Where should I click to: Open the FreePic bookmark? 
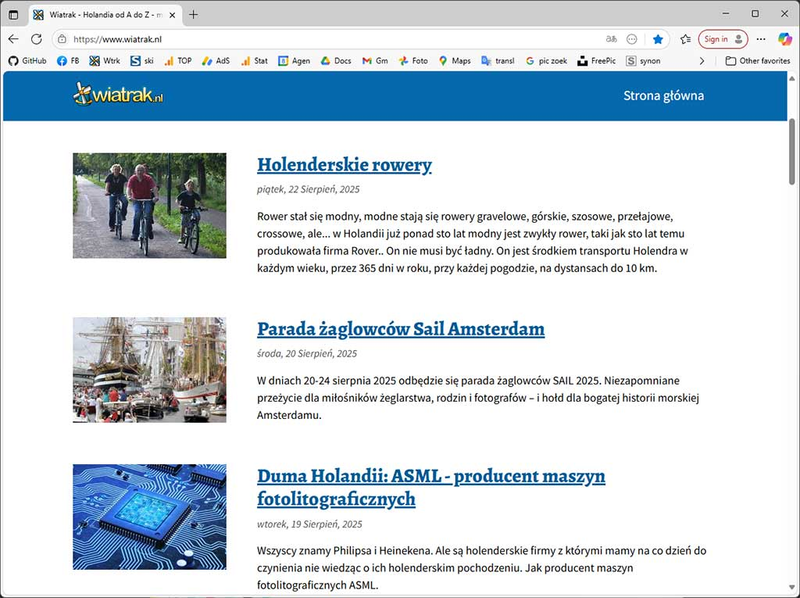(596, 61)
